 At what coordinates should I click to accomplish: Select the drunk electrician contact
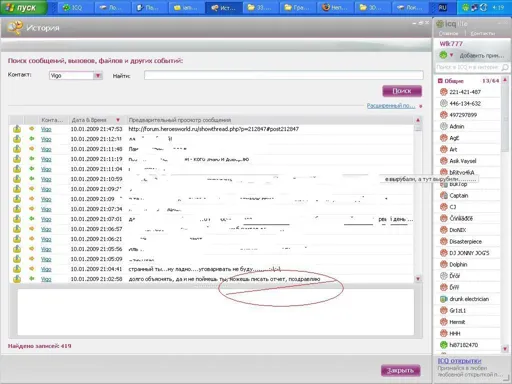[x=469, y=299]
